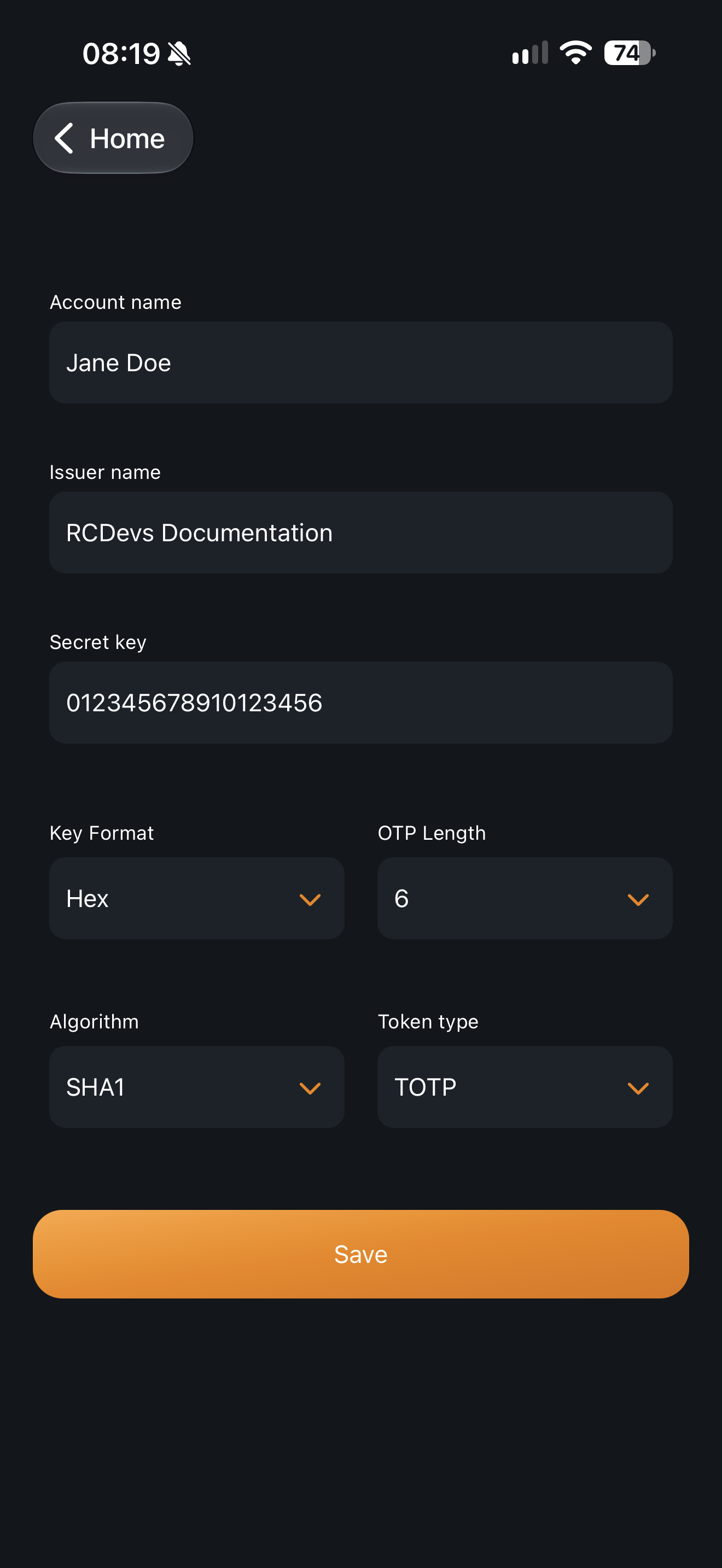Tap the Issuer name label
The width and height of the screenshot is (722, 1568).
106,472
